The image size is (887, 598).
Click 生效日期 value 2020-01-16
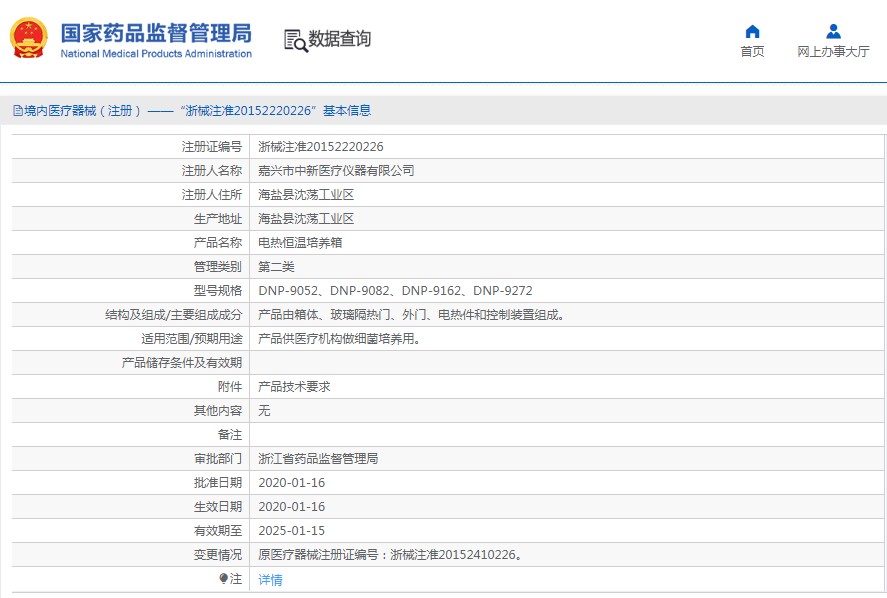coord(291,507)
